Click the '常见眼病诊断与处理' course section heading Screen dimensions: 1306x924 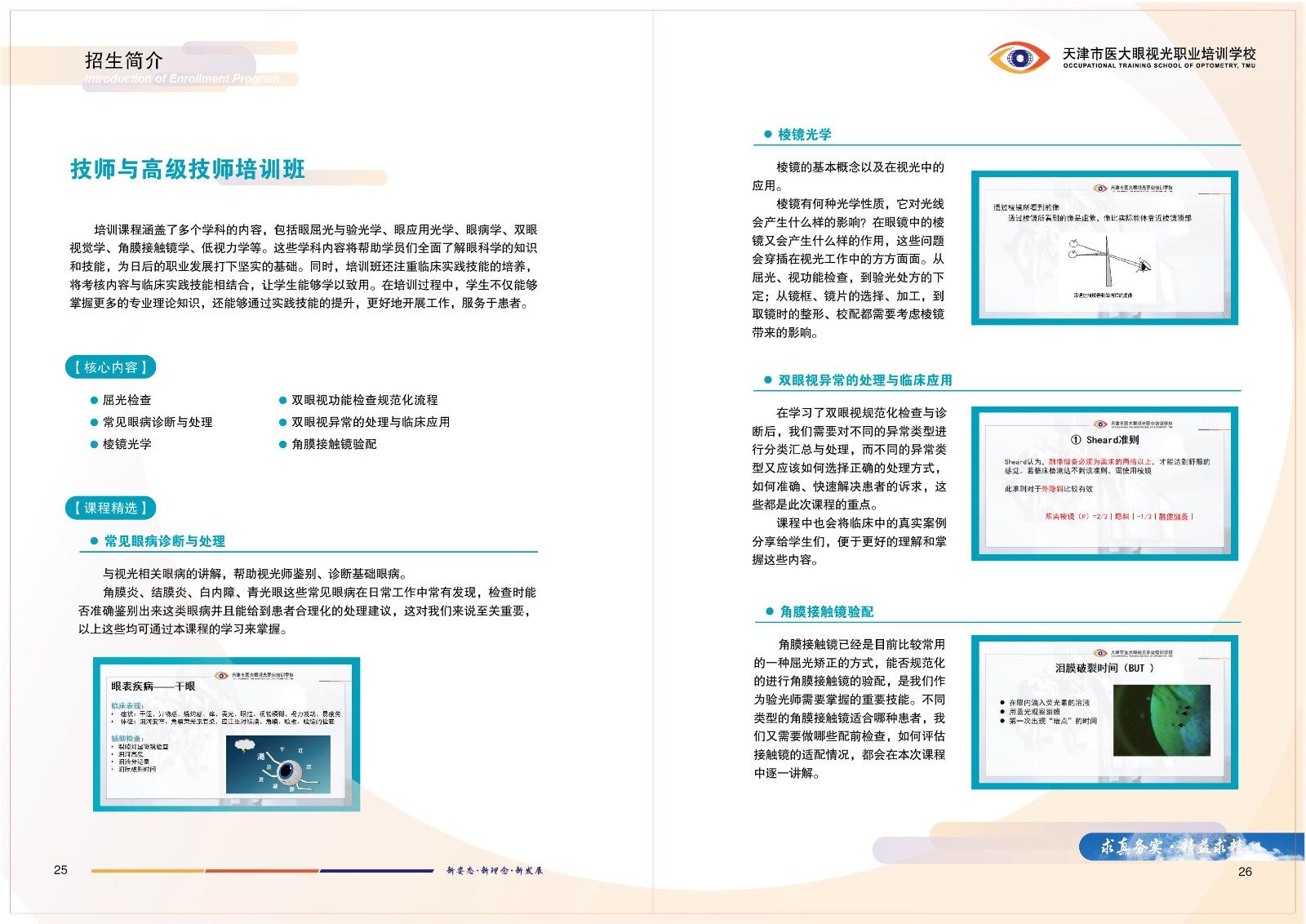(165, 541)
